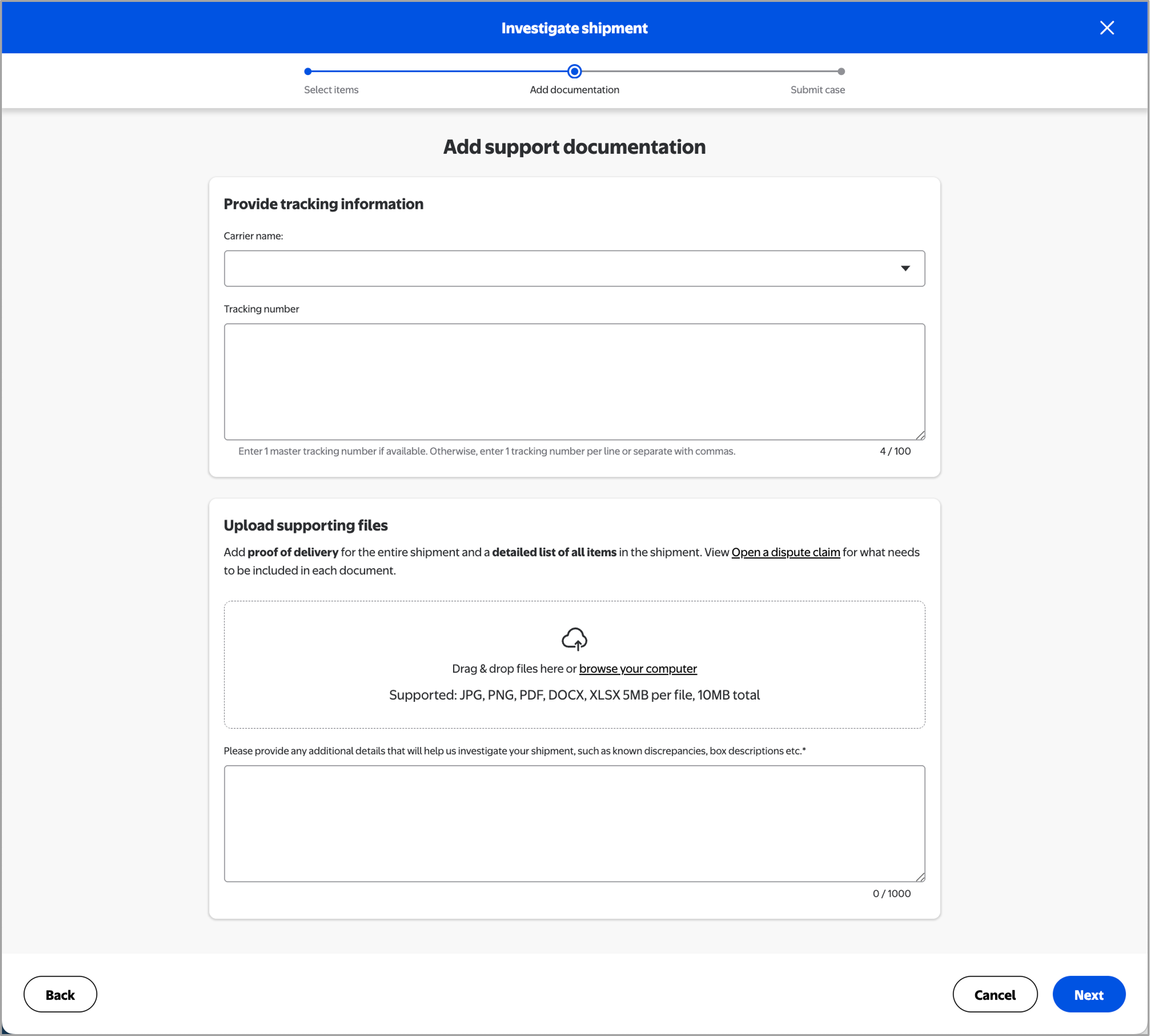Image resolution: width=1150 pixels, height=1036 pixels.
Task: Click the Tracking number text area
Action: point(574,381)
